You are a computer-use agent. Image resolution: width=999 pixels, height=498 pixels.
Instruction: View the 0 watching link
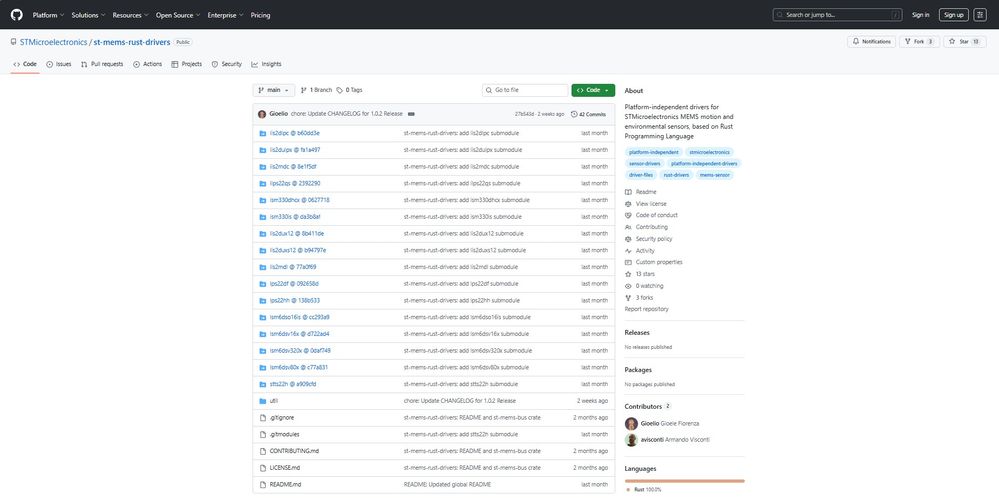(x=644, y=286)
